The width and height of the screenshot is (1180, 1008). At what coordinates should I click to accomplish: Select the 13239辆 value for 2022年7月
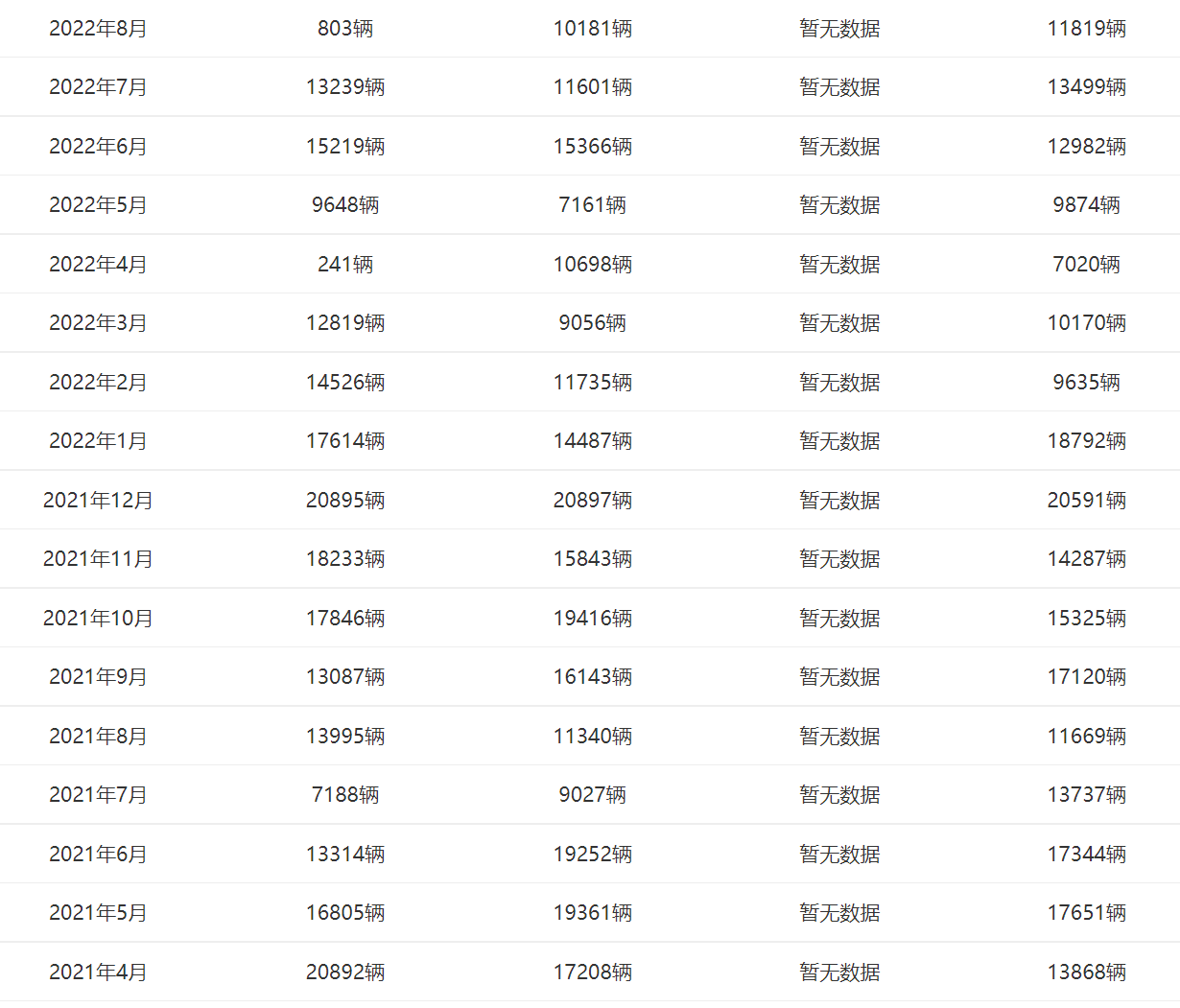345,87
